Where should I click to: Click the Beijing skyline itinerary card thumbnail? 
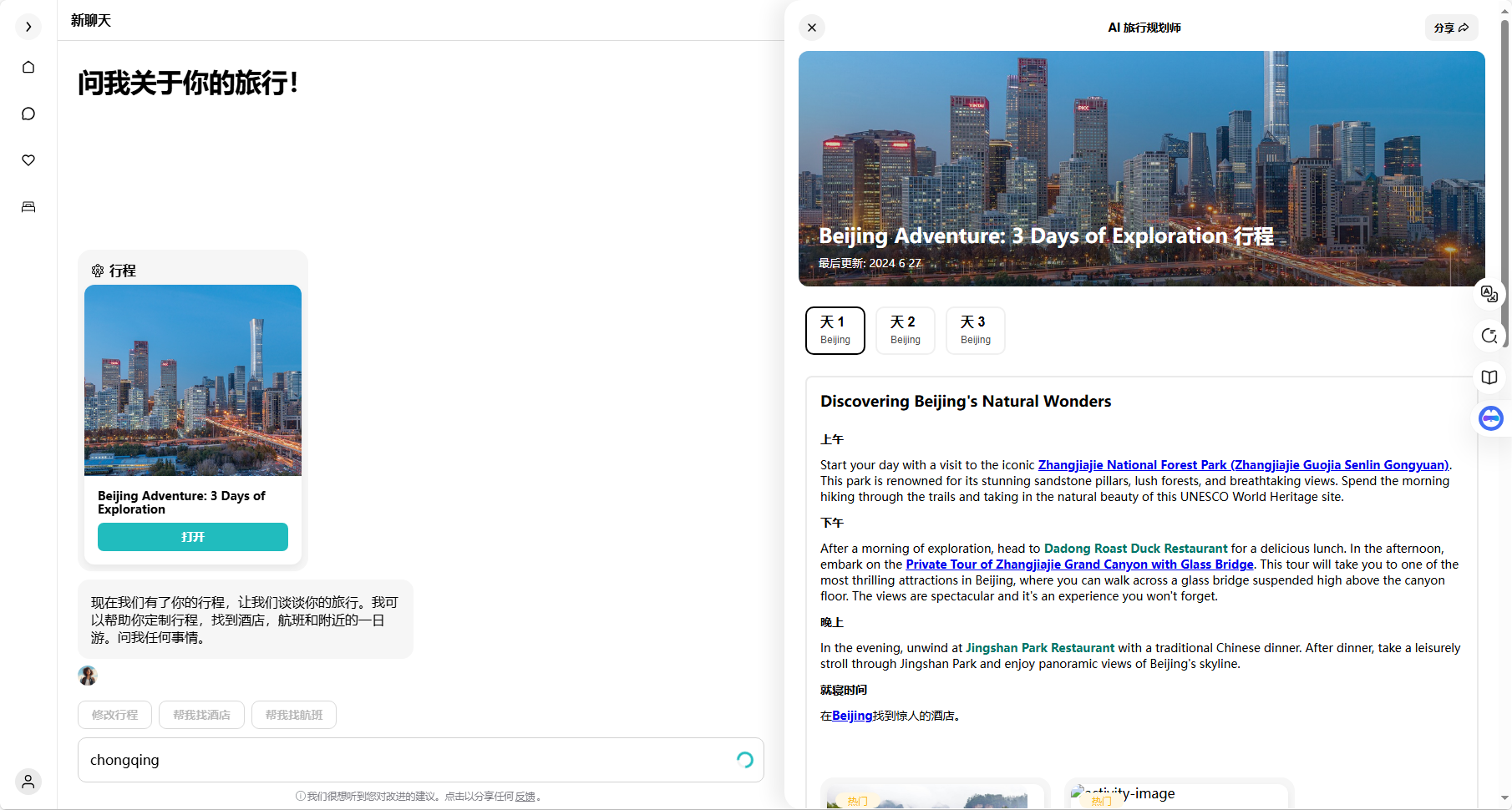coord(193,380)
